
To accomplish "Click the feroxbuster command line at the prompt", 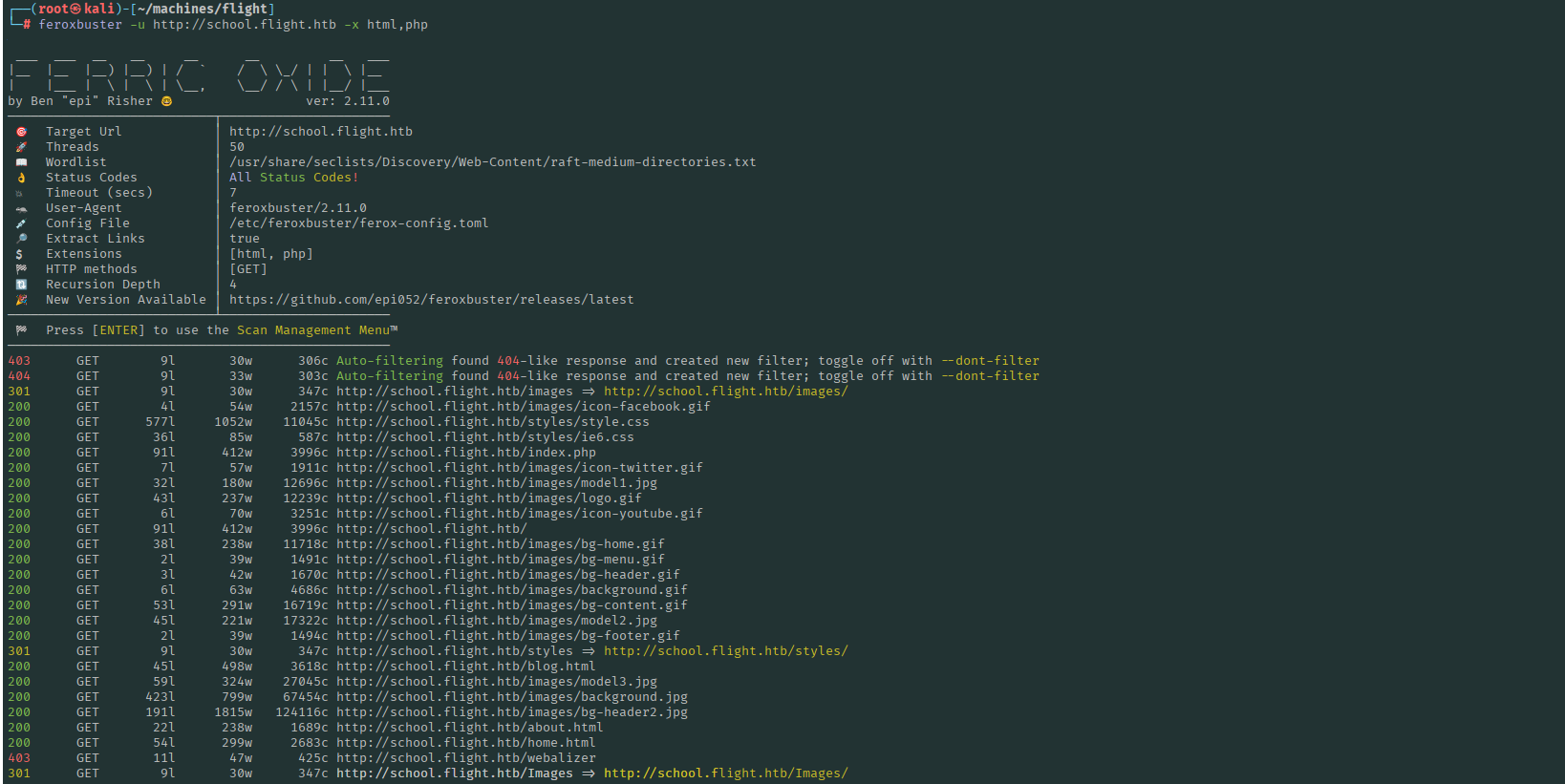I will click(232, 25).
